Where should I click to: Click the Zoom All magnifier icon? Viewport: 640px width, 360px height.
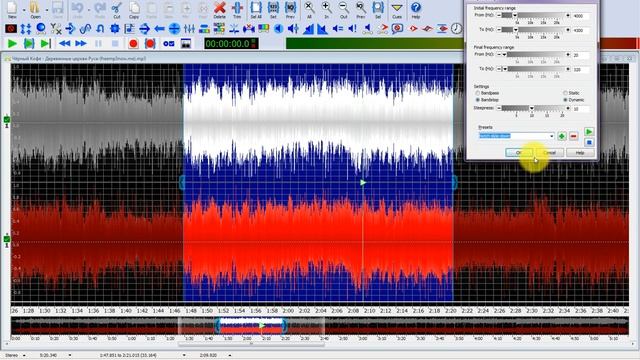click(x=309, y=9)
